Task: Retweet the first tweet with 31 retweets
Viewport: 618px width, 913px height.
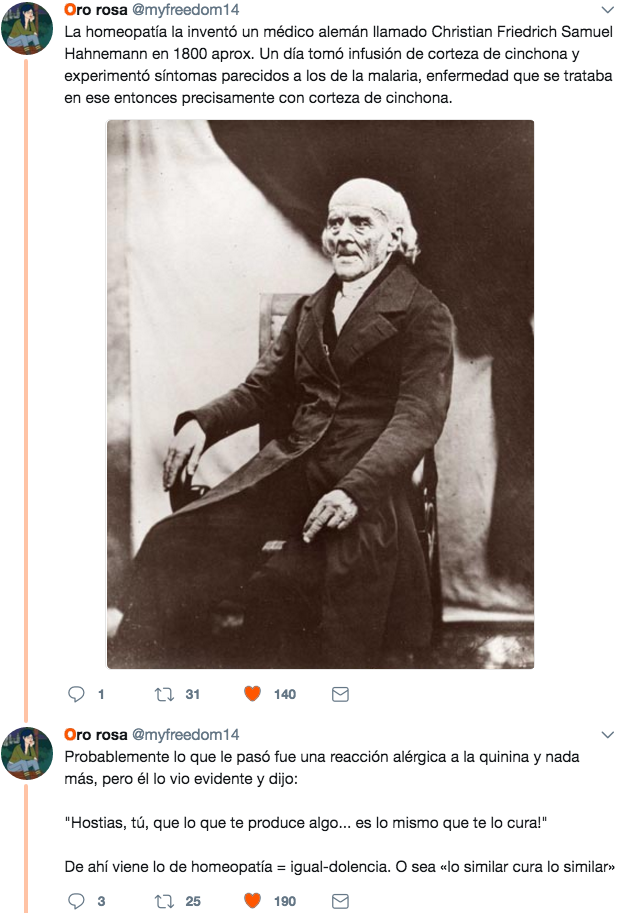Action: click(164, 694)
